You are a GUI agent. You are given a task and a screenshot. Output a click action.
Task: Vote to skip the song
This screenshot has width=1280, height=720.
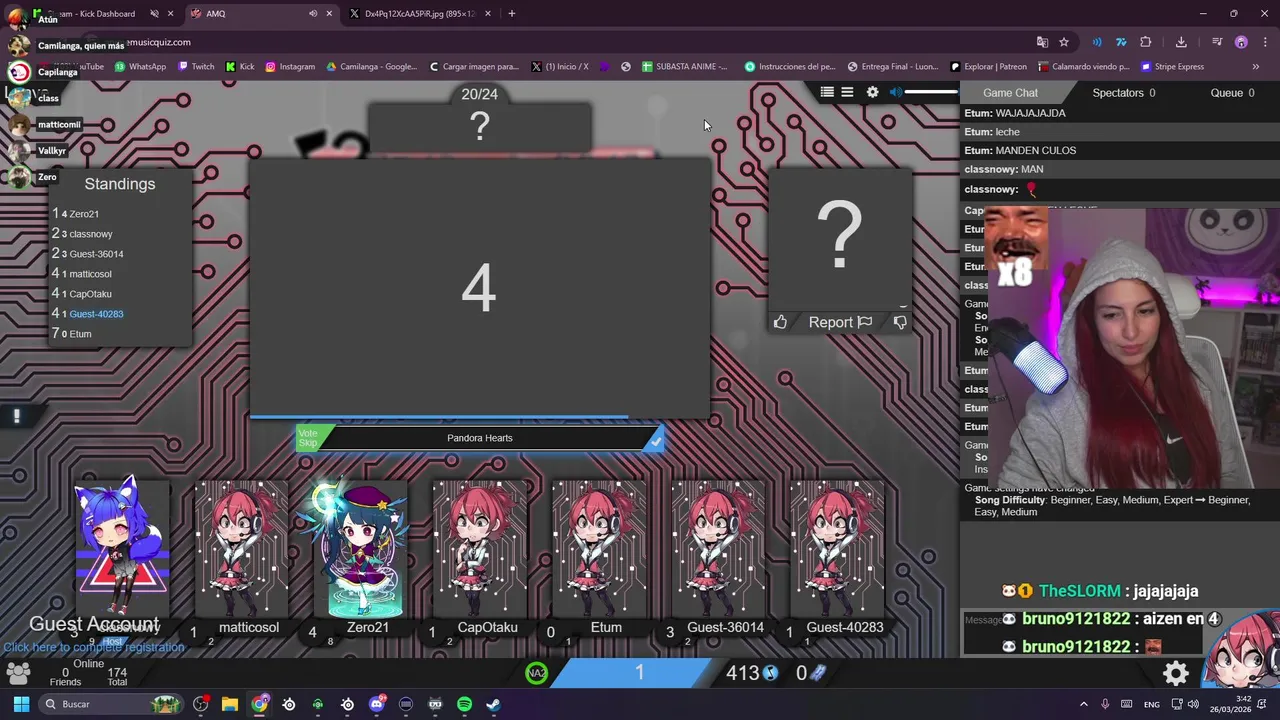pos(308,438)
